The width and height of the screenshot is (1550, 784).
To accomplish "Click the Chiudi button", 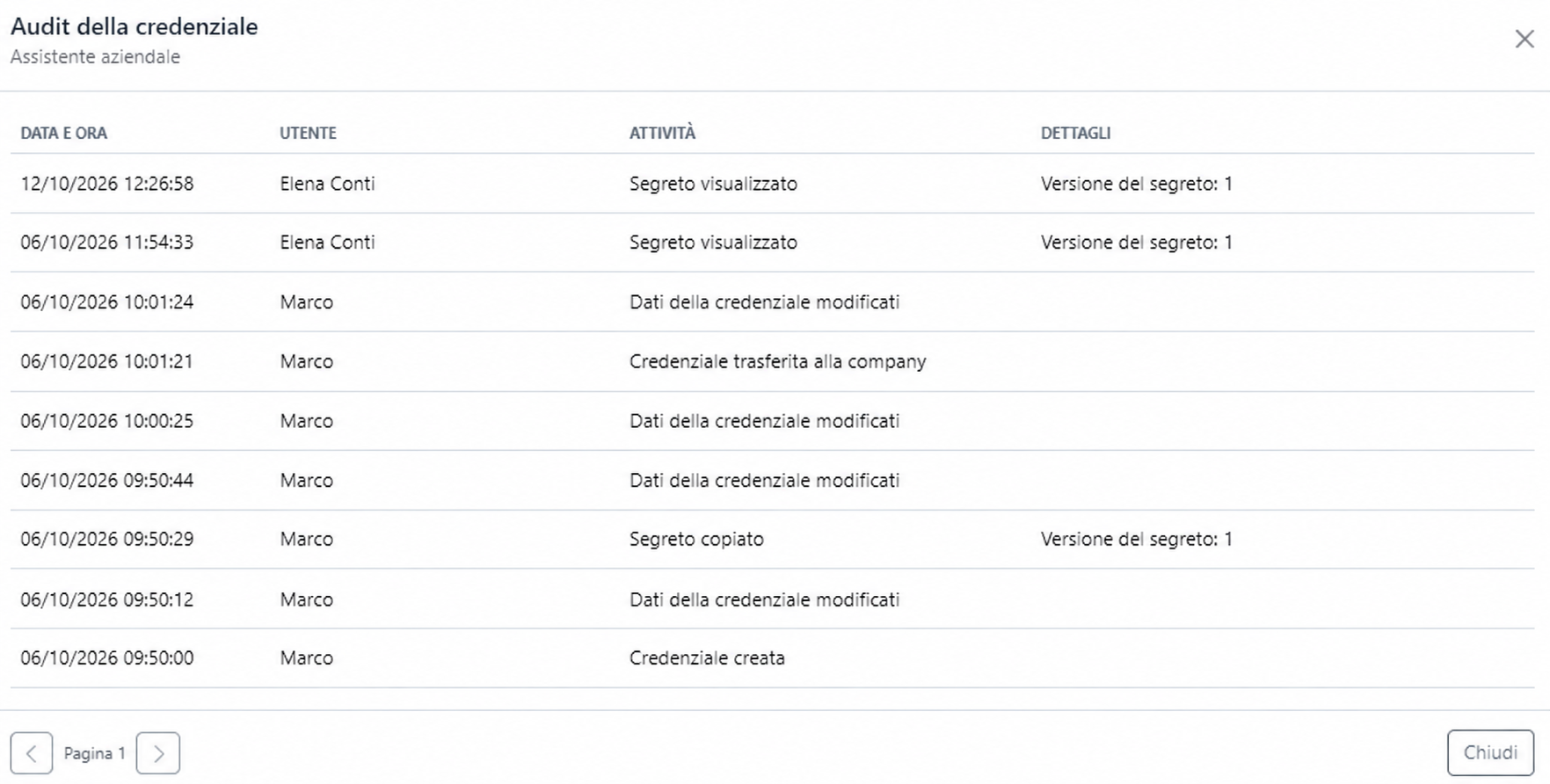I will 1490,752.
